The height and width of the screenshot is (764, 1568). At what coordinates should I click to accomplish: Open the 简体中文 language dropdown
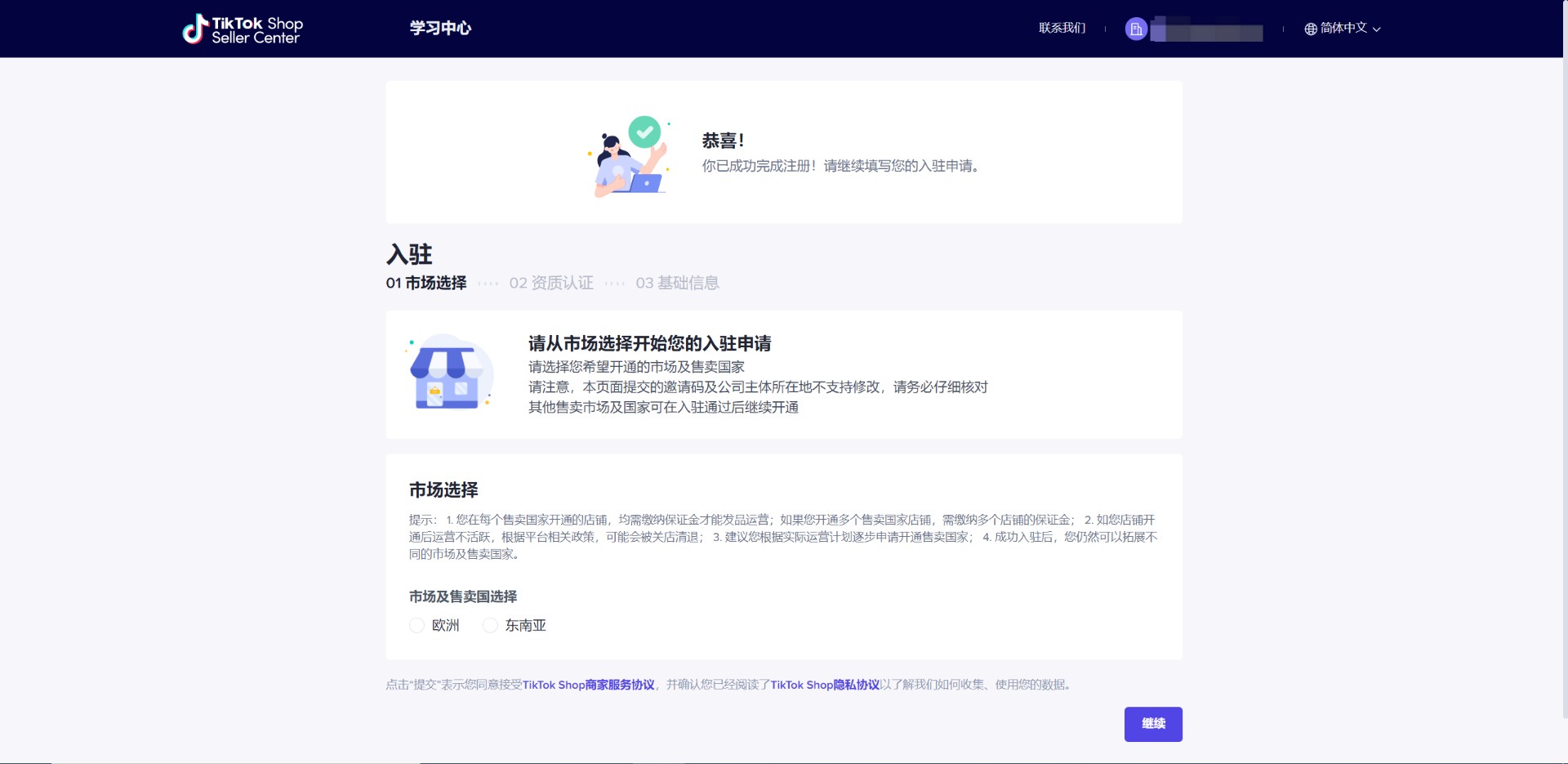pos(1343,28)
